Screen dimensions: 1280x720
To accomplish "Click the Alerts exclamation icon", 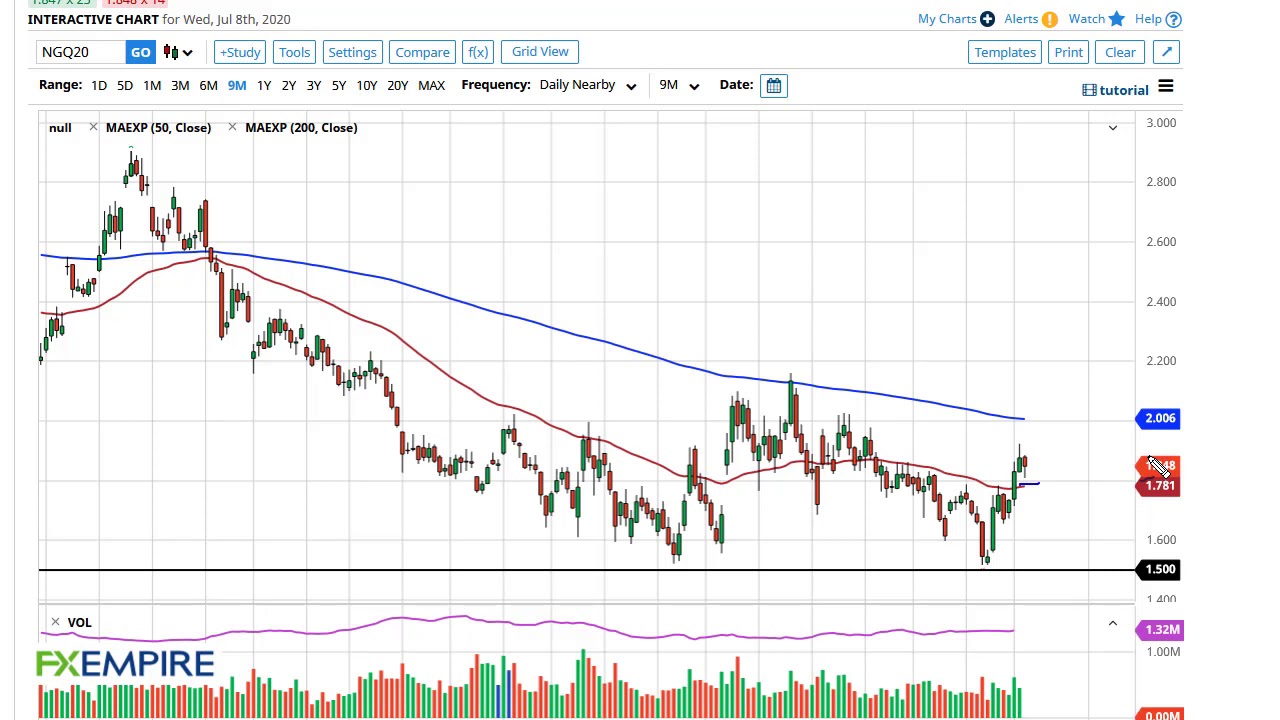I will point(1050,19).
